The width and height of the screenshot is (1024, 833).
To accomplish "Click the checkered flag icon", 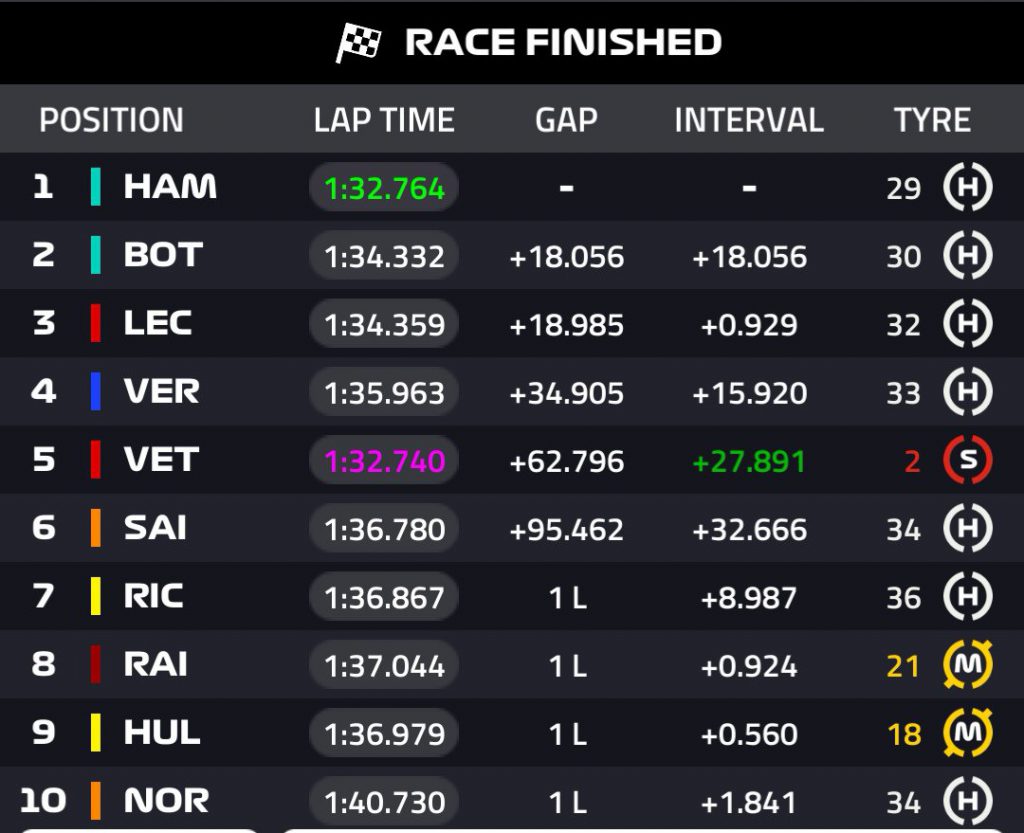I will point(358,42).
